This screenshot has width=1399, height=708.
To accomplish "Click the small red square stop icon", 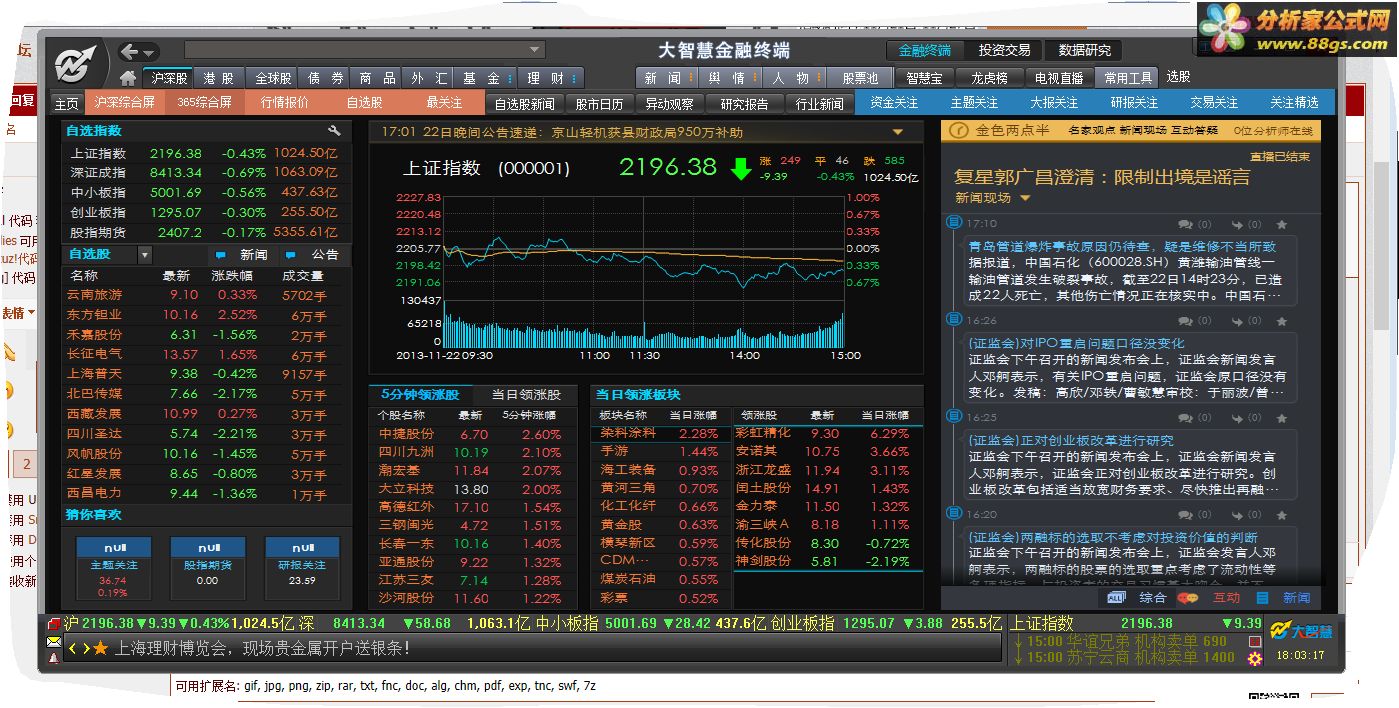I will [x=1255, y=641].
